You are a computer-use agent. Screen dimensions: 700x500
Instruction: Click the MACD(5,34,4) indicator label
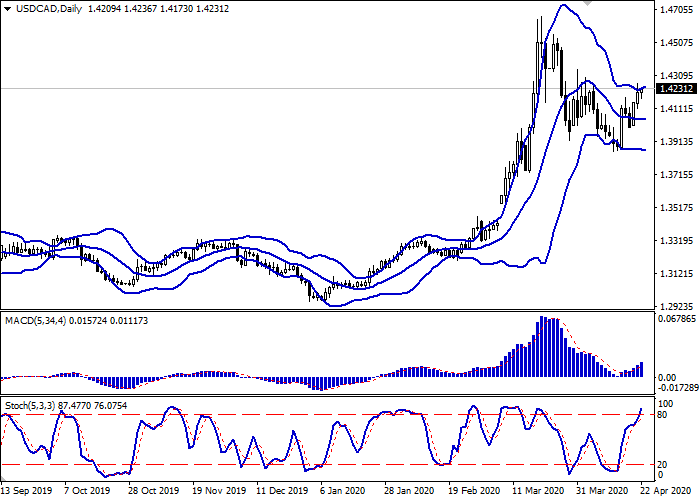(x=35, y=319)
